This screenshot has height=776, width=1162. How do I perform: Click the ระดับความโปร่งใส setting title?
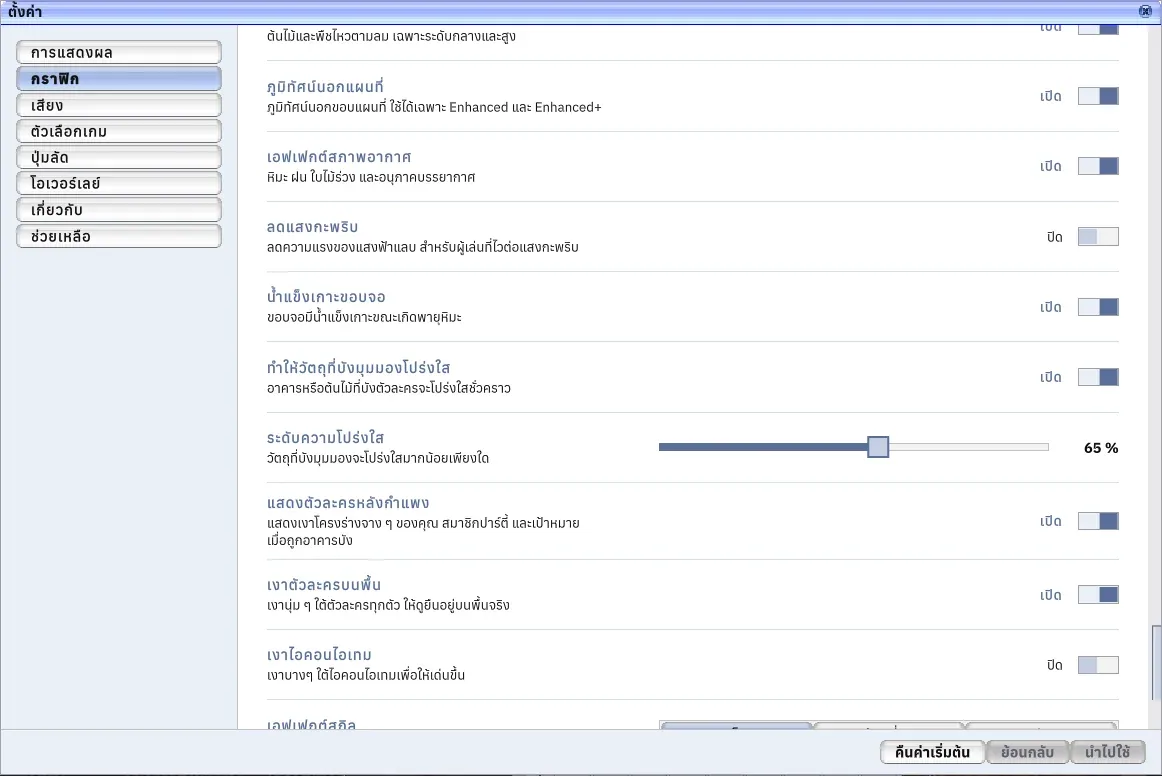[325, 437]
